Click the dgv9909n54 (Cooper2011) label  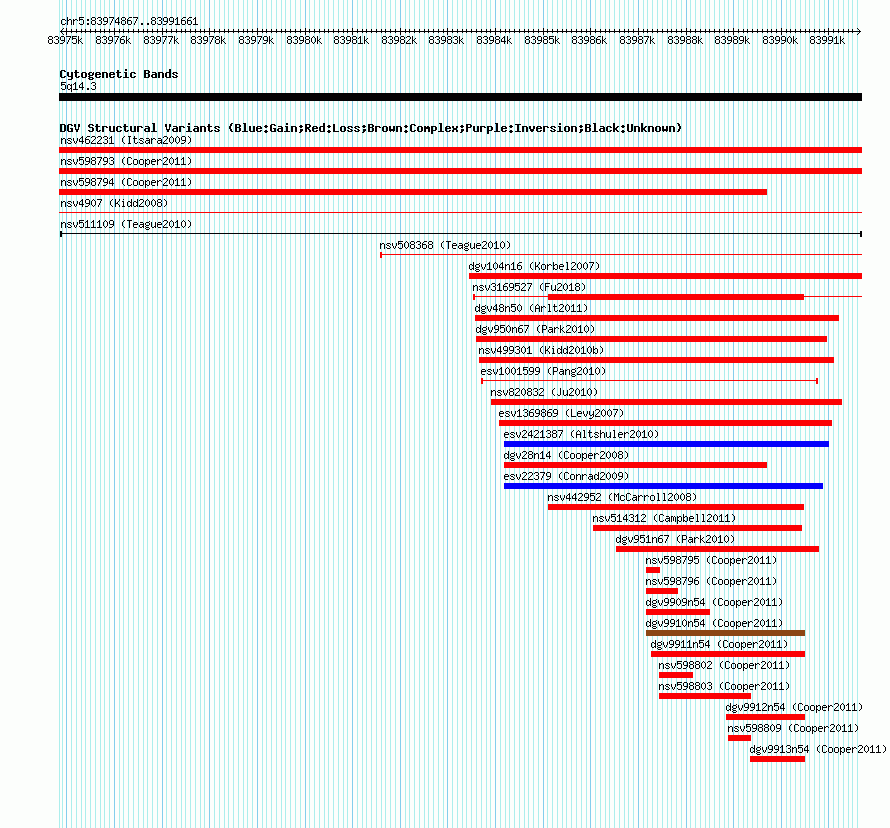pyautogui.click(x=714, y=602)
